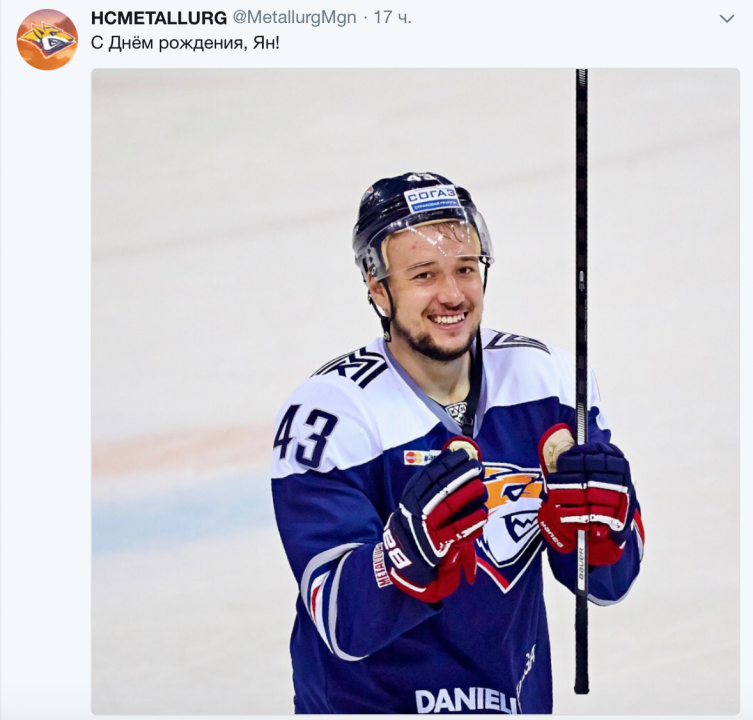Viewport: 753px width, 720px height.
Task: Click the tweet text С Днём рождения, Ян!
Action: click(185, 44)
